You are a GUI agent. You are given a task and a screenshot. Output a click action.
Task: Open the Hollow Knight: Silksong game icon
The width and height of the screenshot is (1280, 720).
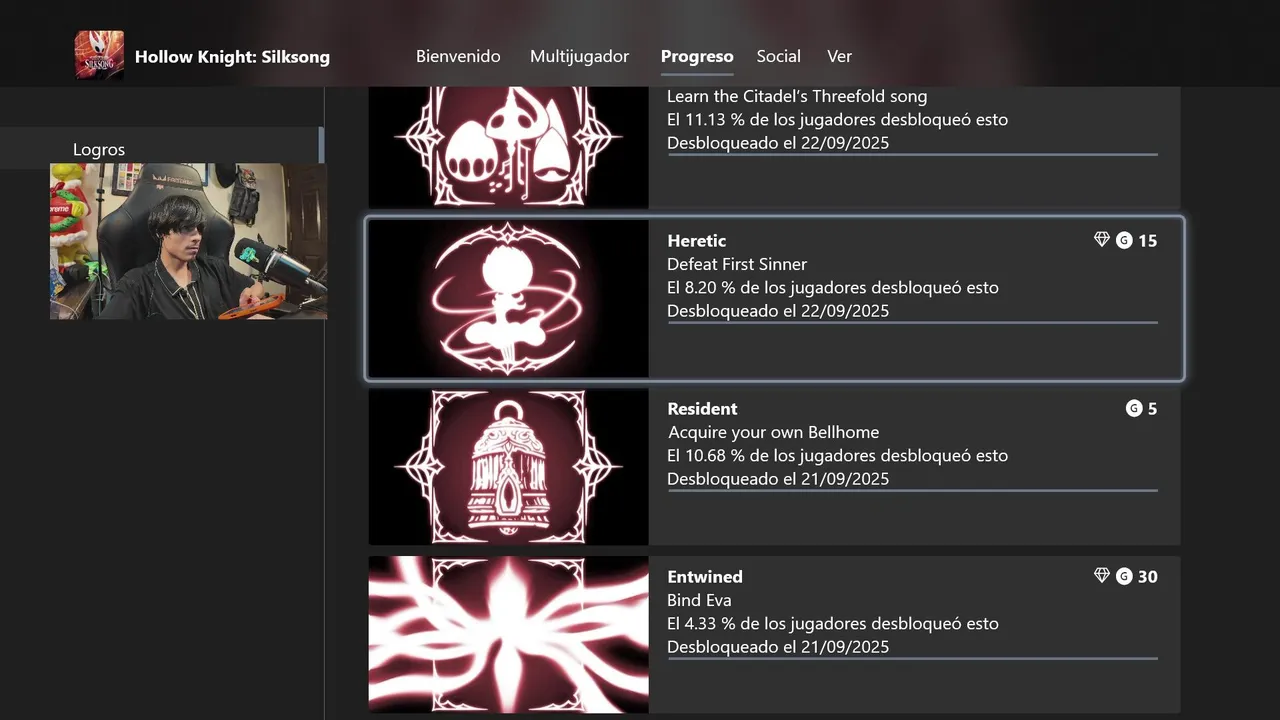pos(99,55)
